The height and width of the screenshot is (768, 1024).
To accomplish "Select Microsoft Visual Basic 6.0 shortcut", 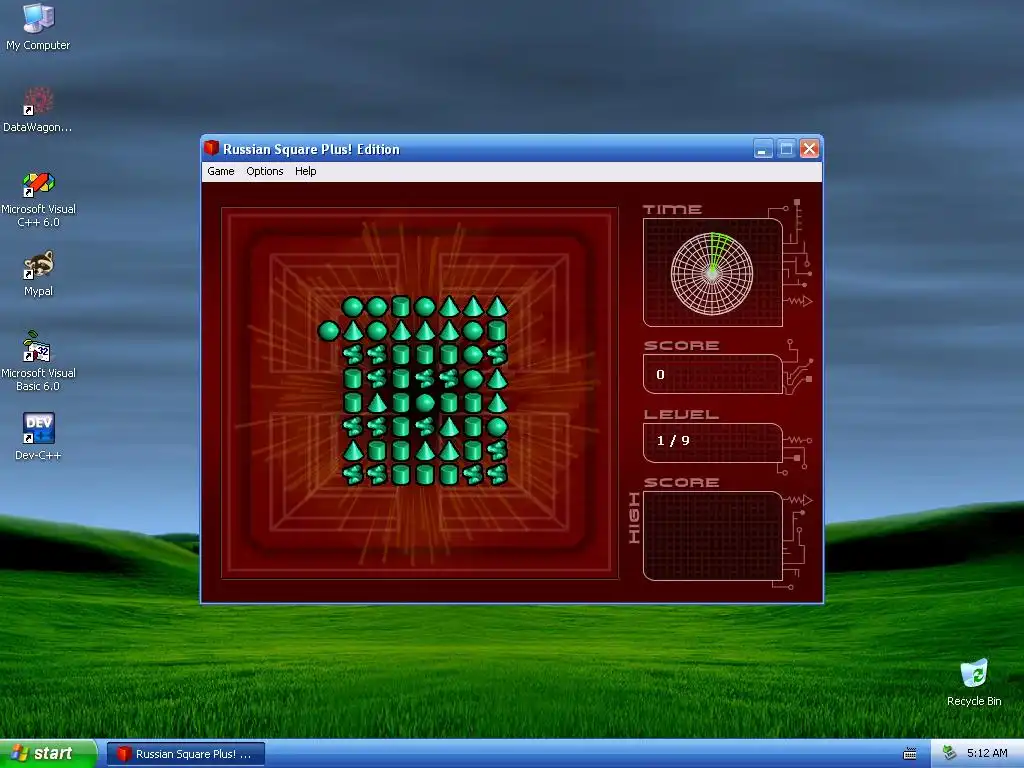I will (x=38, y=362).
